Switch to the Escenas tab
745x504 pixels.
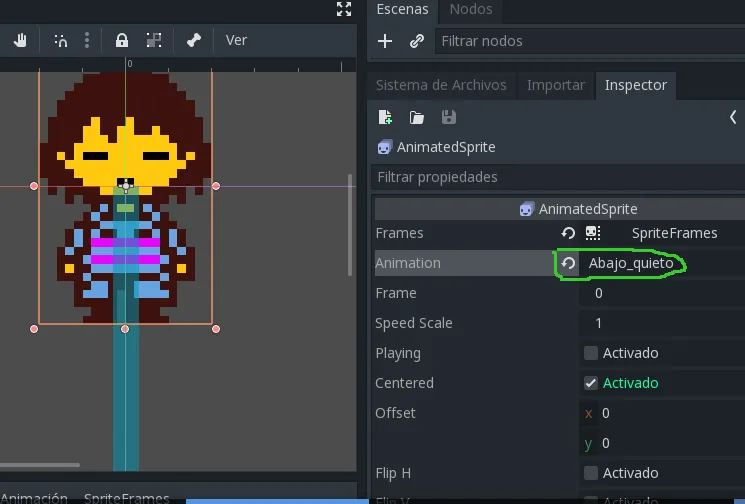tap(402, 9)
